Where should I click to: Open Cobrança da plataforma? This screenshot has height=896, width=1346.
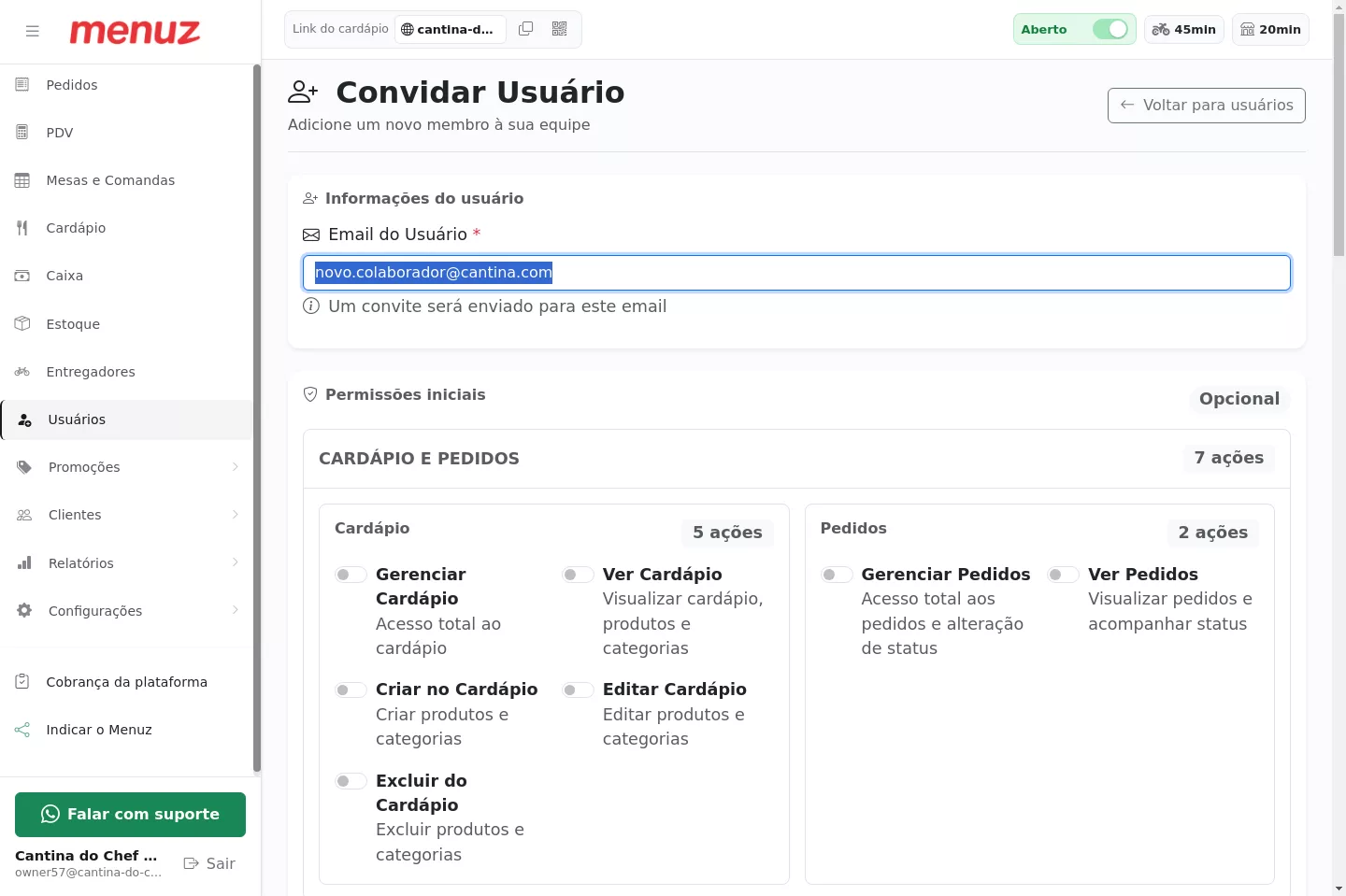126,682
